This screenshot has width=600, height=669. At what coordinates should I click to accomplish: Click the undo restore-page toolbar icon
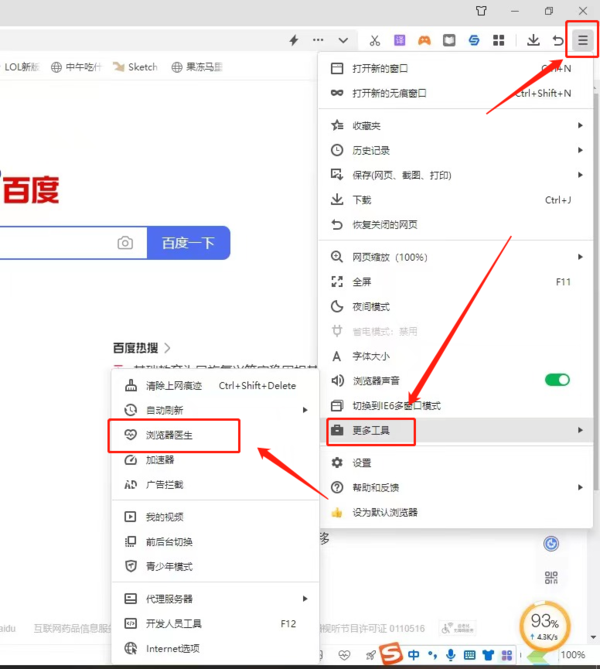pos(558,40)
